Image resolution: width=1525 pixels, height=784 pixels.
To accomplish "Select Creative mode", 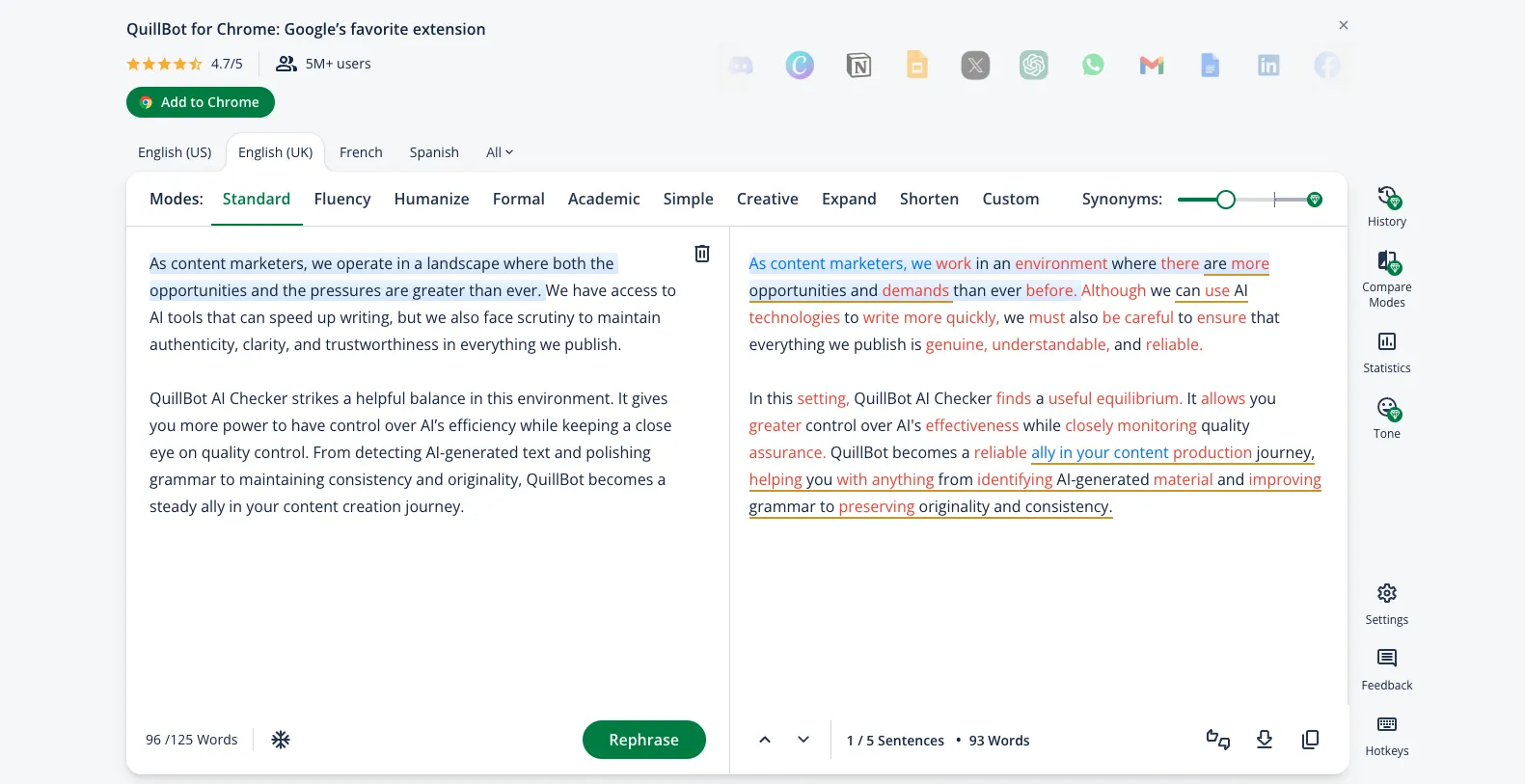I will (x=768, y=199).
